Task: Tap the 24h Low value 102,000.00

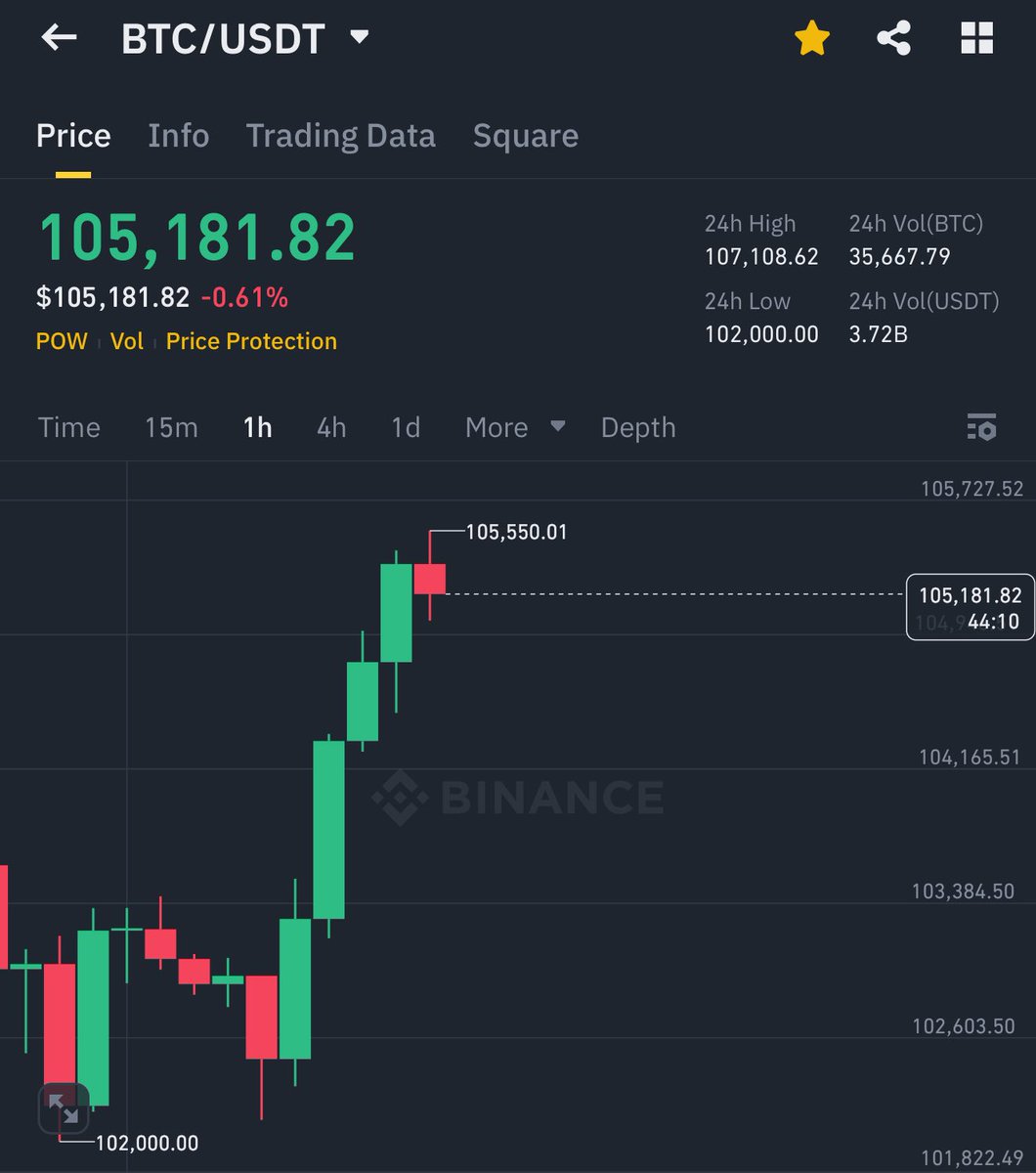Action: tap(761, 334)
